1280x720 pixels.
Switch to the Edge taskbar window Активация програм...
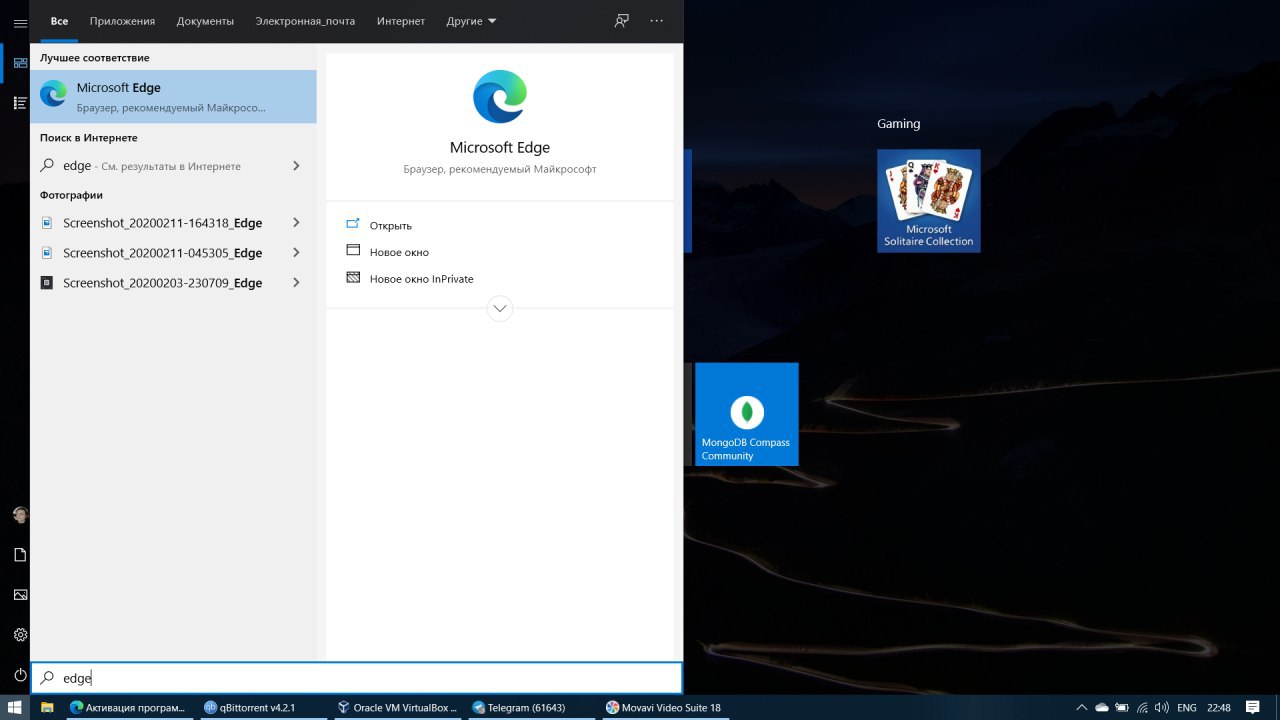(127, 707)
